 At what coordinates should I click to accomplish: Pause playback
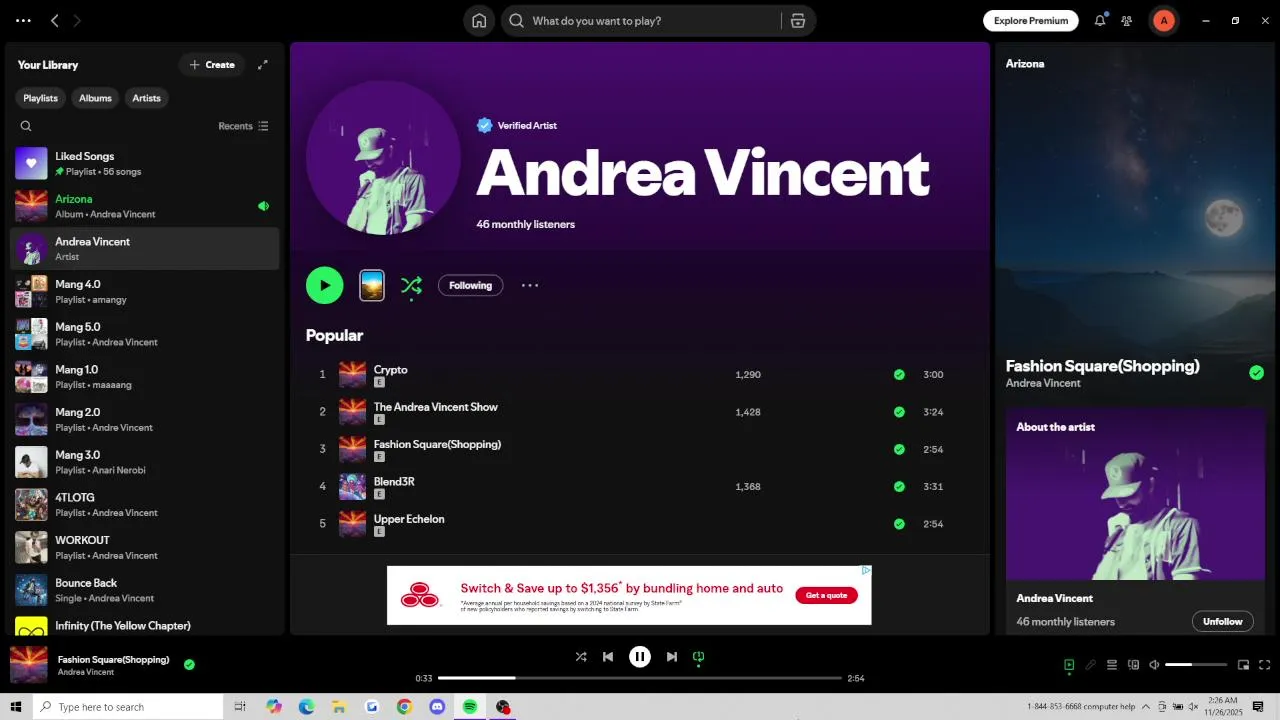pyautogui.click(x=640, y=657)
